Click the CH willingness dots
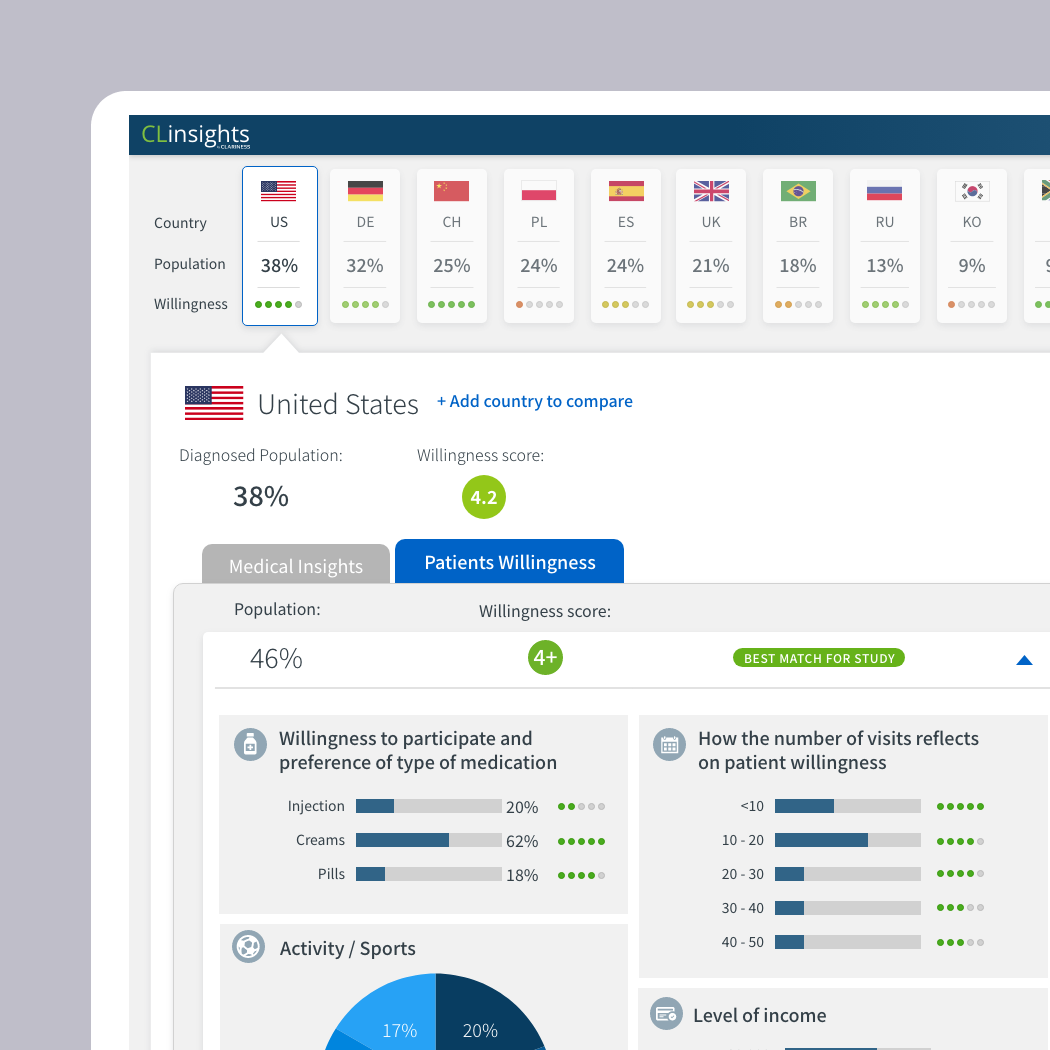 452,305
